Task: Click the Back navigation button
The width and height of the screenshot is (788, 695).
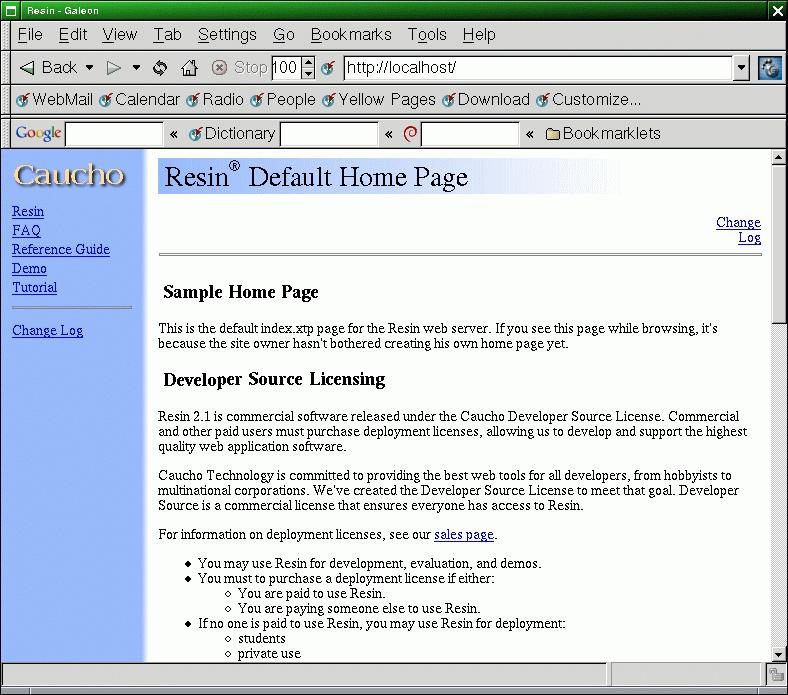Action: click(48, 68)
